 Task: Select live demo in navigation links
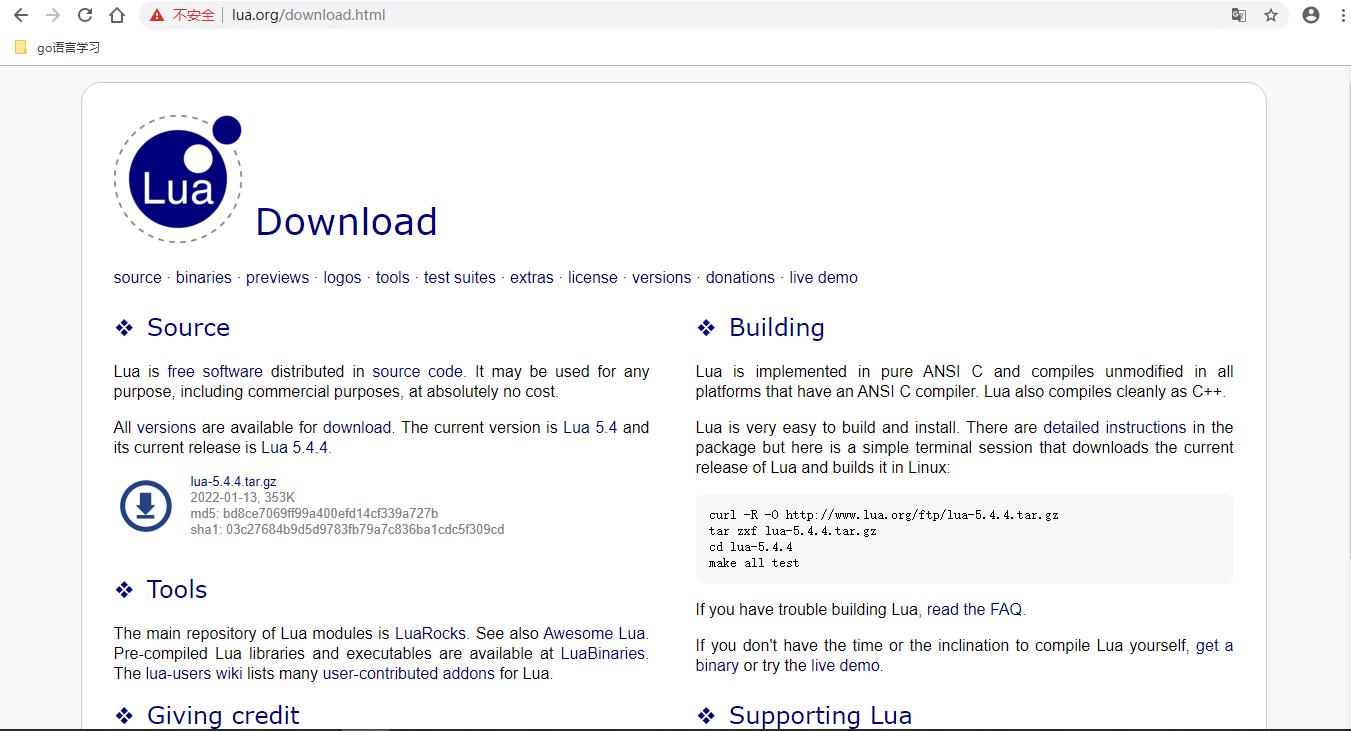point(823,277)
